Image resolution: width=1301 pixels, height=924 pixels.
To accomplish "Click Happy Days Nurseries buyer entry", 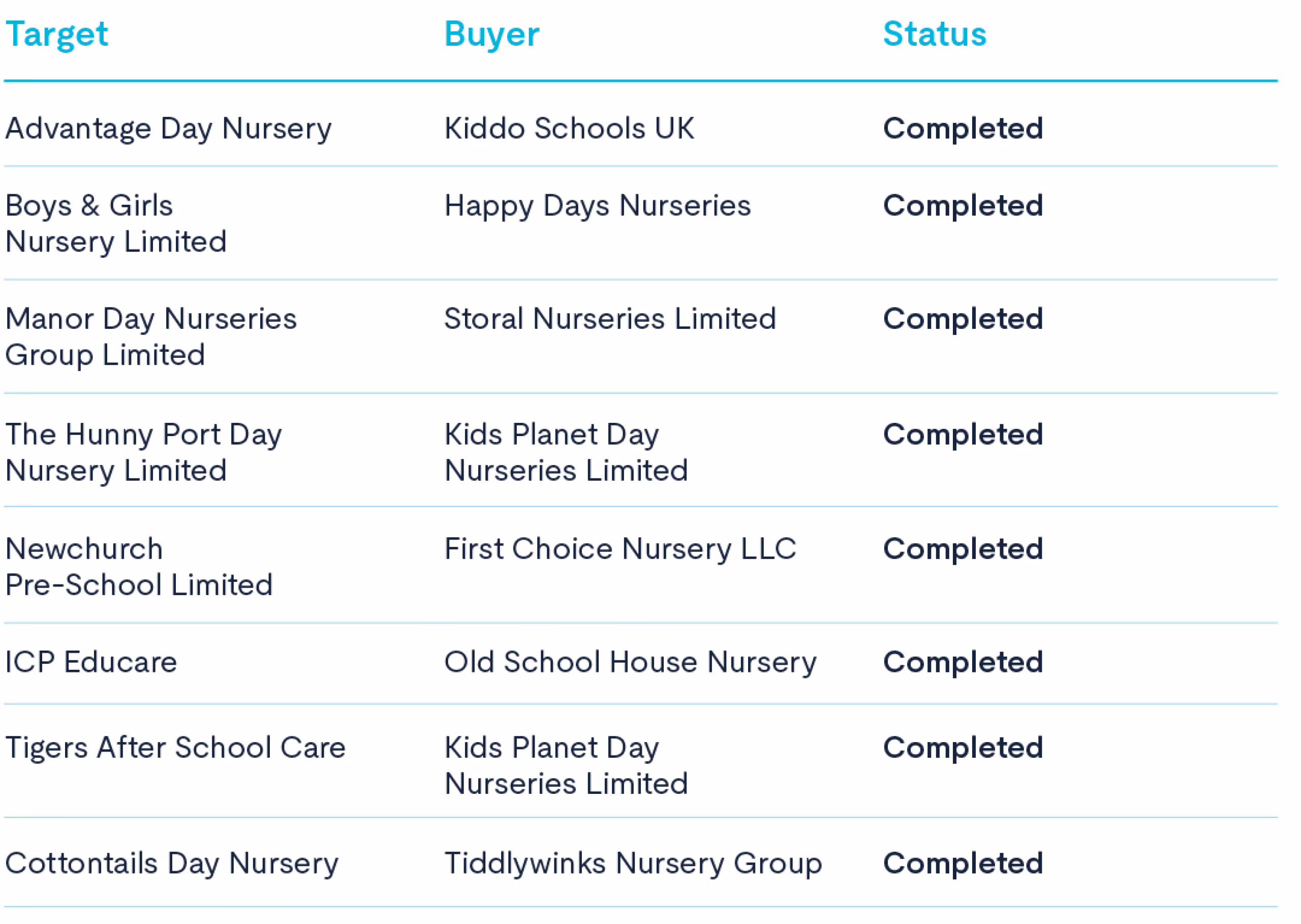I will (x=597, y=206).
